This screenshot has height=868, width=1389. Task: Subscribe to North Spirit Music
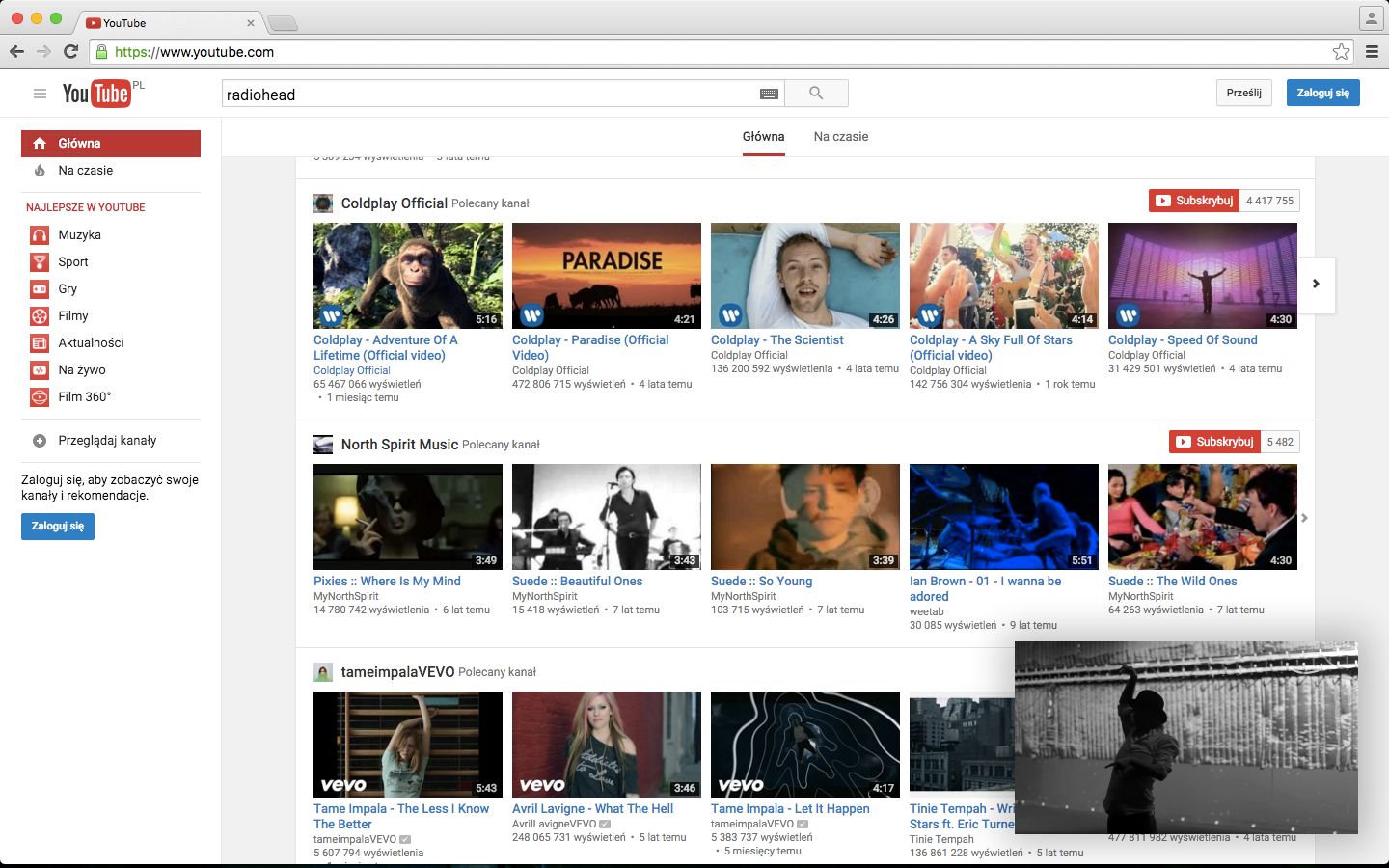pos(1214,442)
